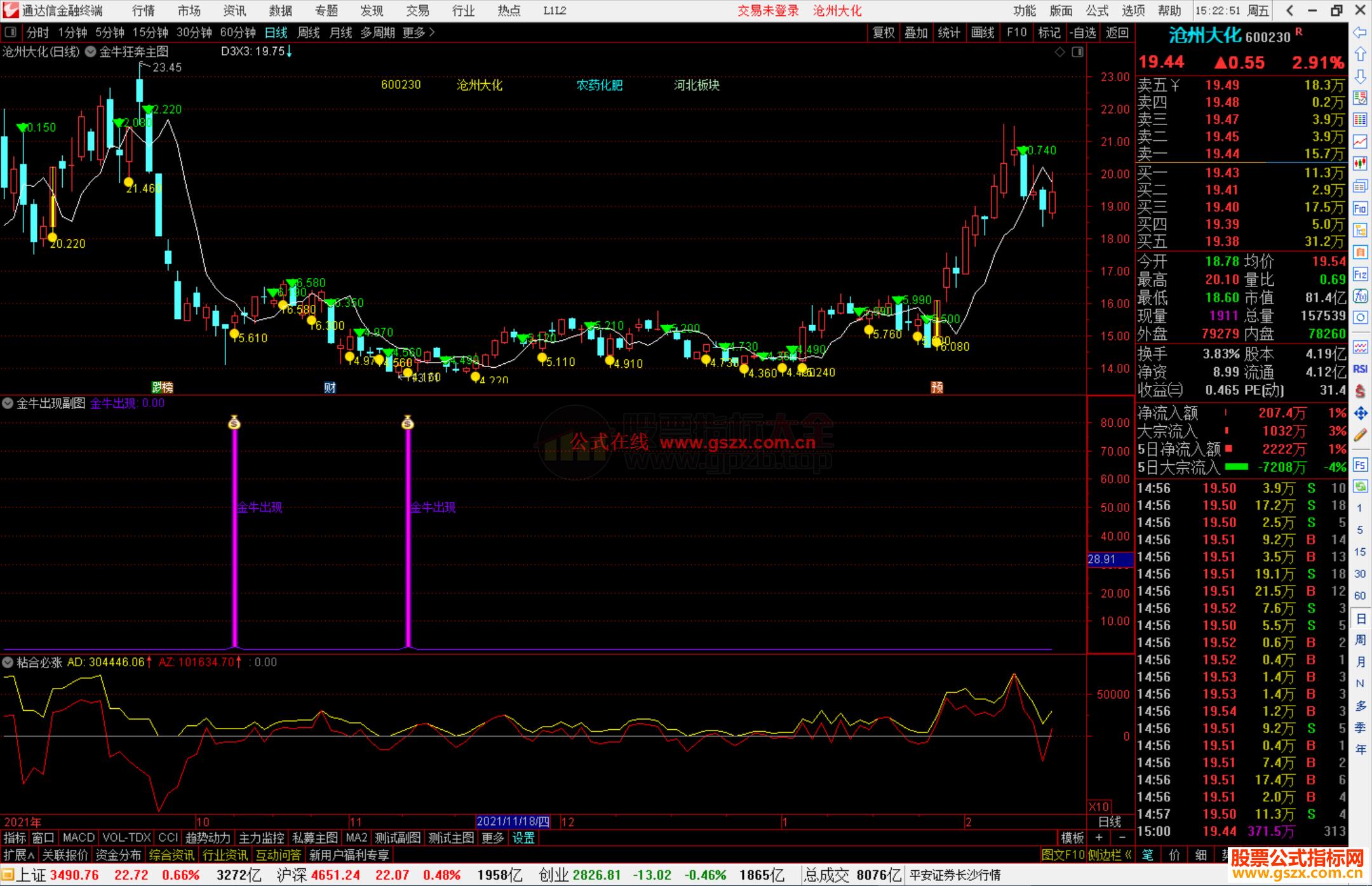The image size is (1372, 886).
Task: Open the colored grid table icon
Action: [x=1360, y=120]
